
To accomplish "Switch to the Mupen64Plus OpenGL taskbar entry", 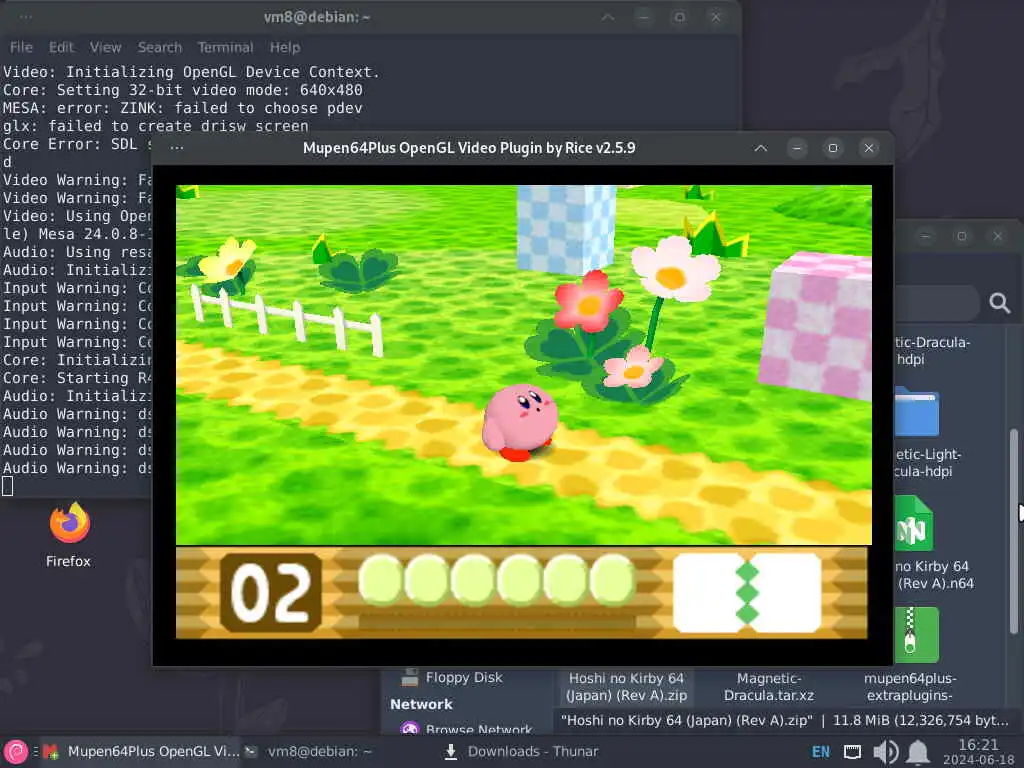I will [x=142, y=752].
